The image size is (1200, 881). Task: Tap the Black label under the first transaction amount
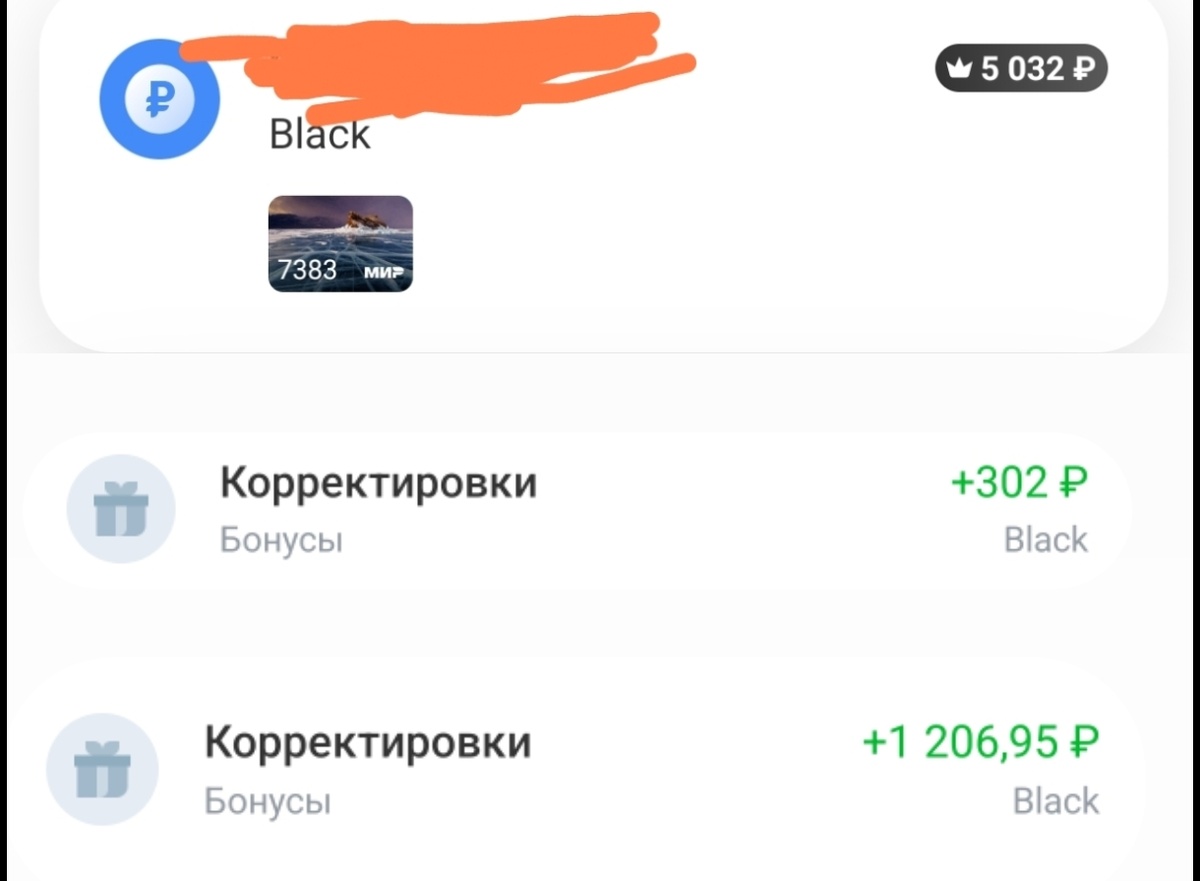click(x=1046, y=539)
